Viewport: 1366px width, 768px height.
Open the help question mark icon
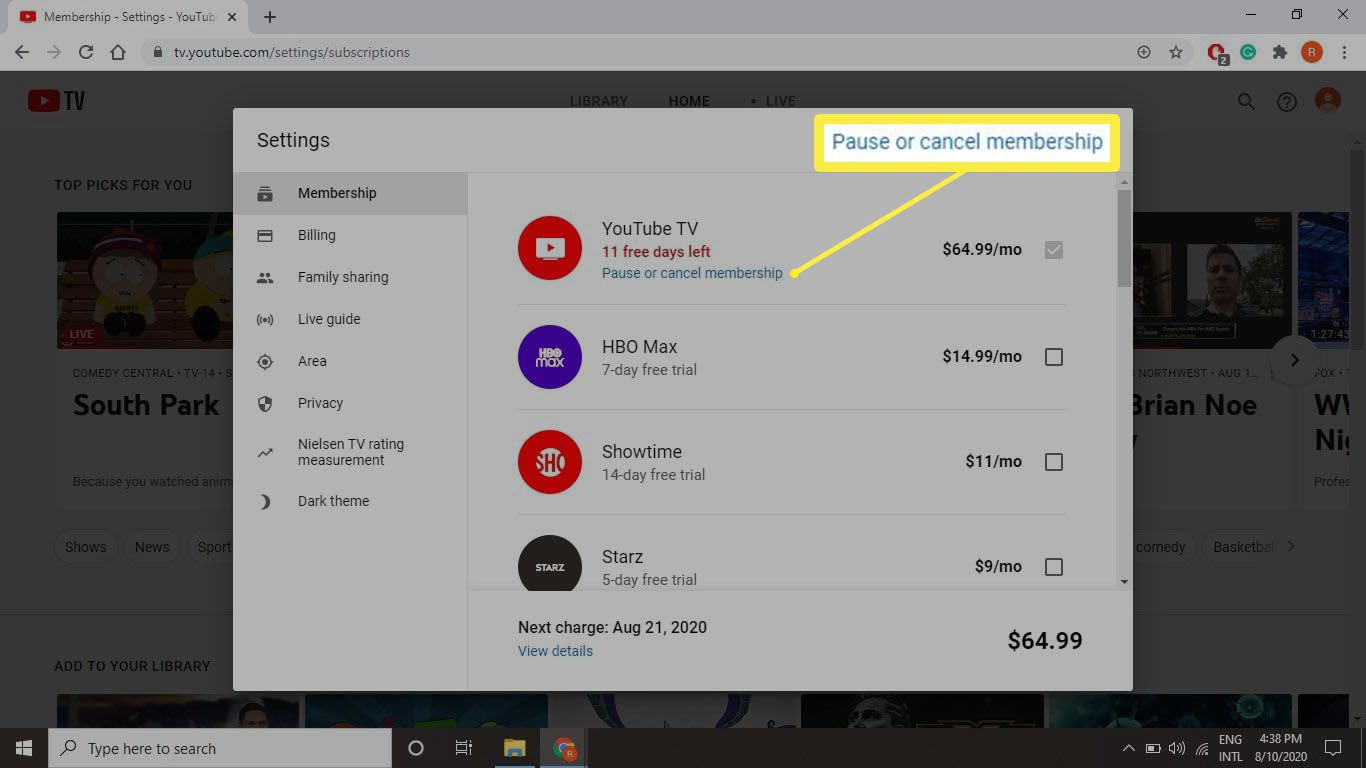(x=1287, y=102)
